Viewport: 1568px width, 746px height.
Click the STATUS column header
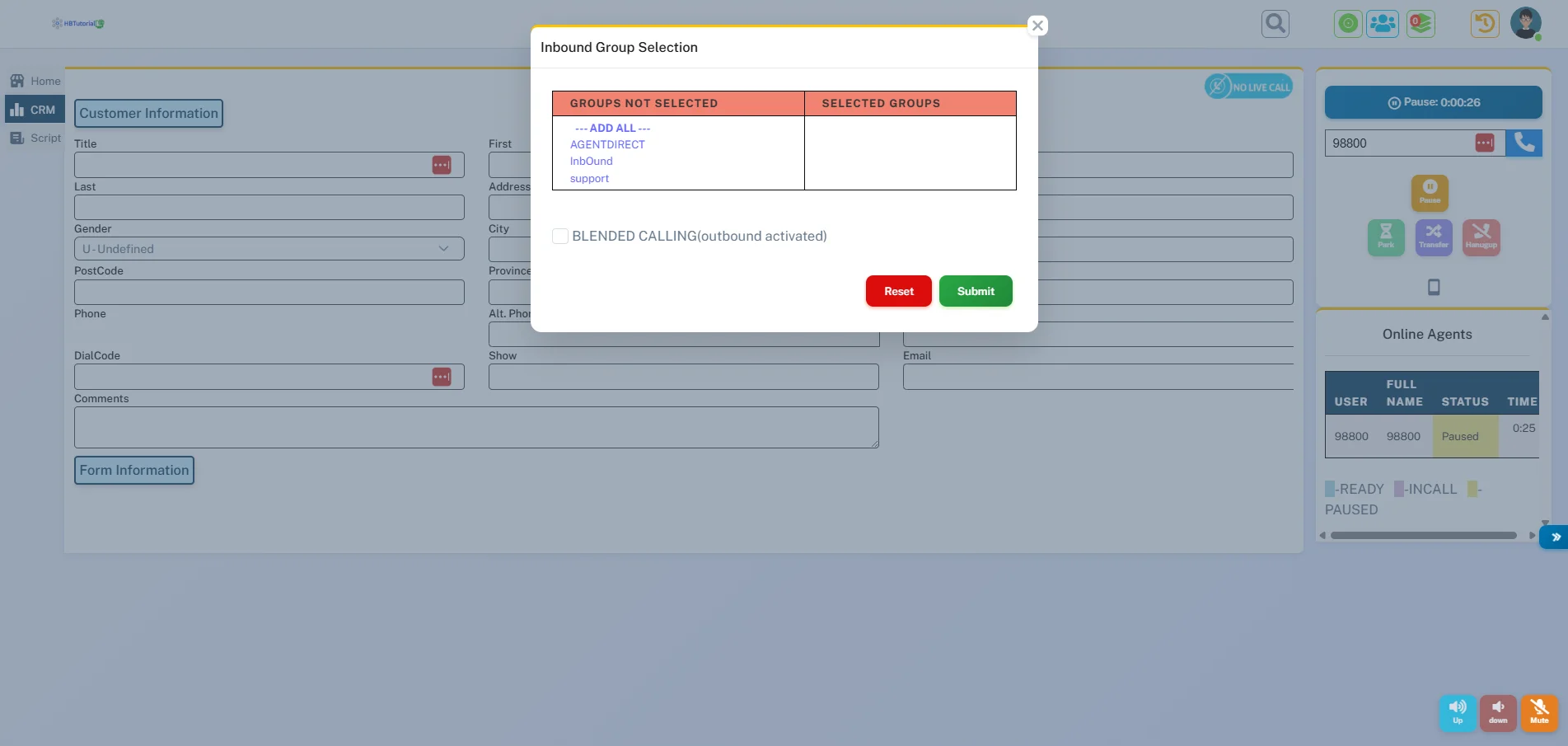(1465, 401)
